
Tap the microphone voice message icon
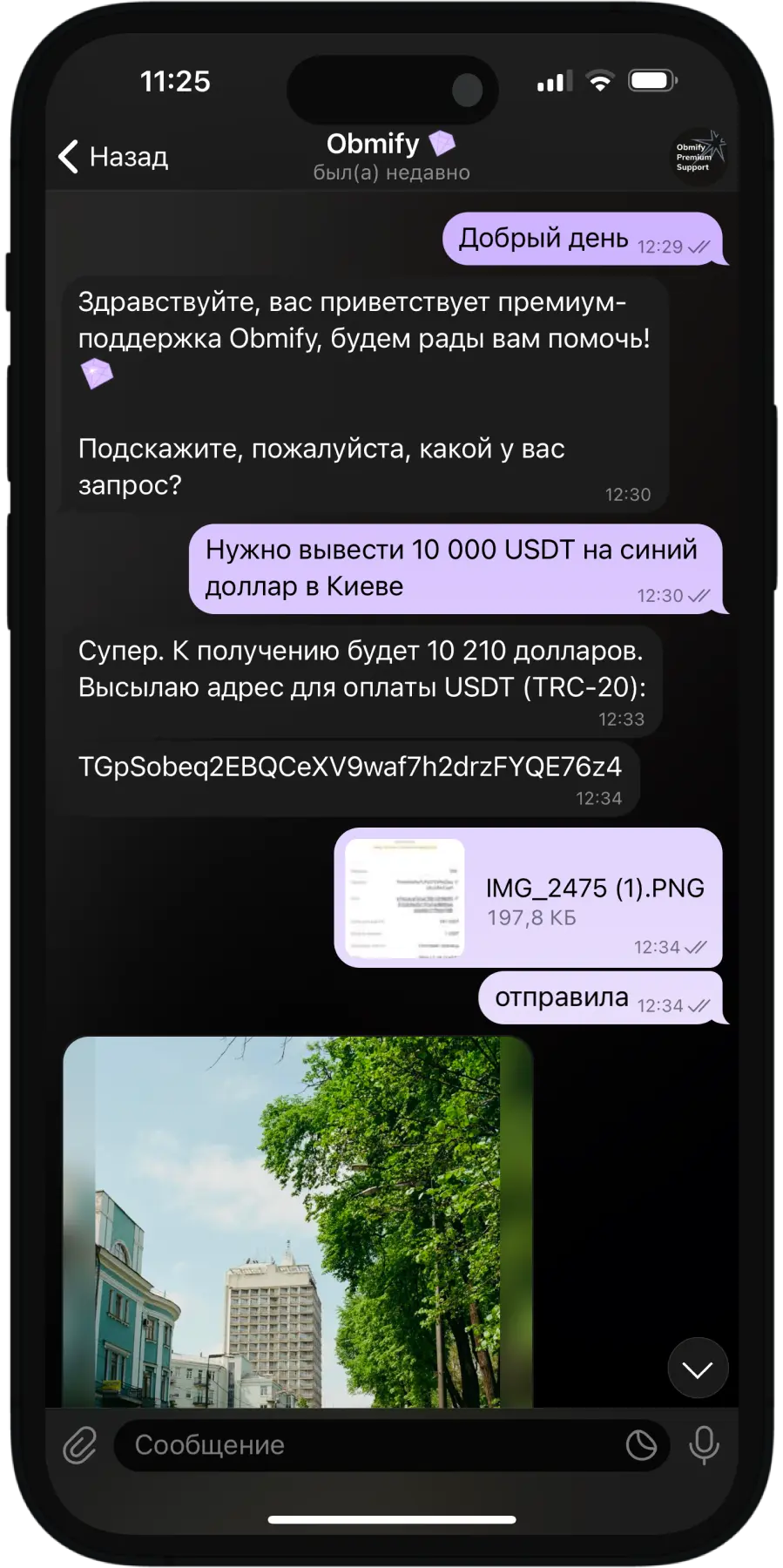pyautogui.click(x=704, y=1445)
